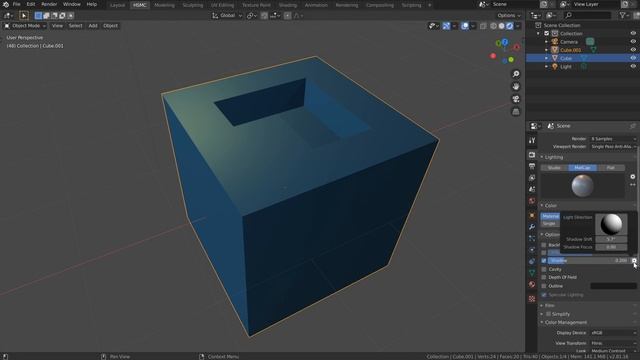640x360 pixels.
Task: Click the Add menu in the viewport header
Action: 93,26
